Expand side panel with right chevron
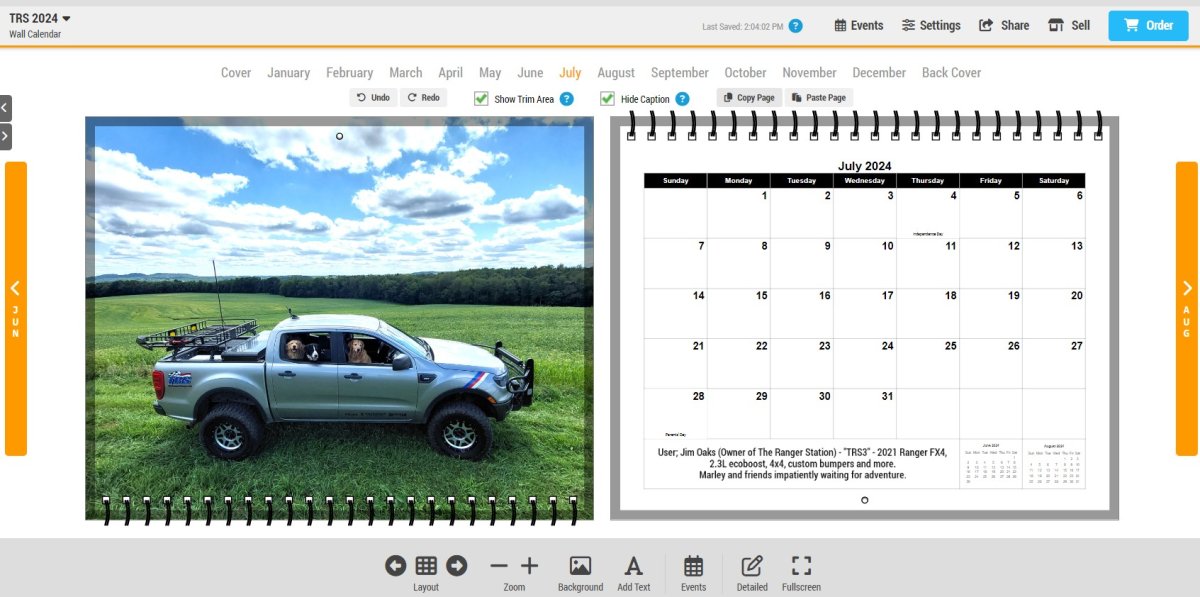Viewport: 1200px width, 597px height. pos(5,136)
